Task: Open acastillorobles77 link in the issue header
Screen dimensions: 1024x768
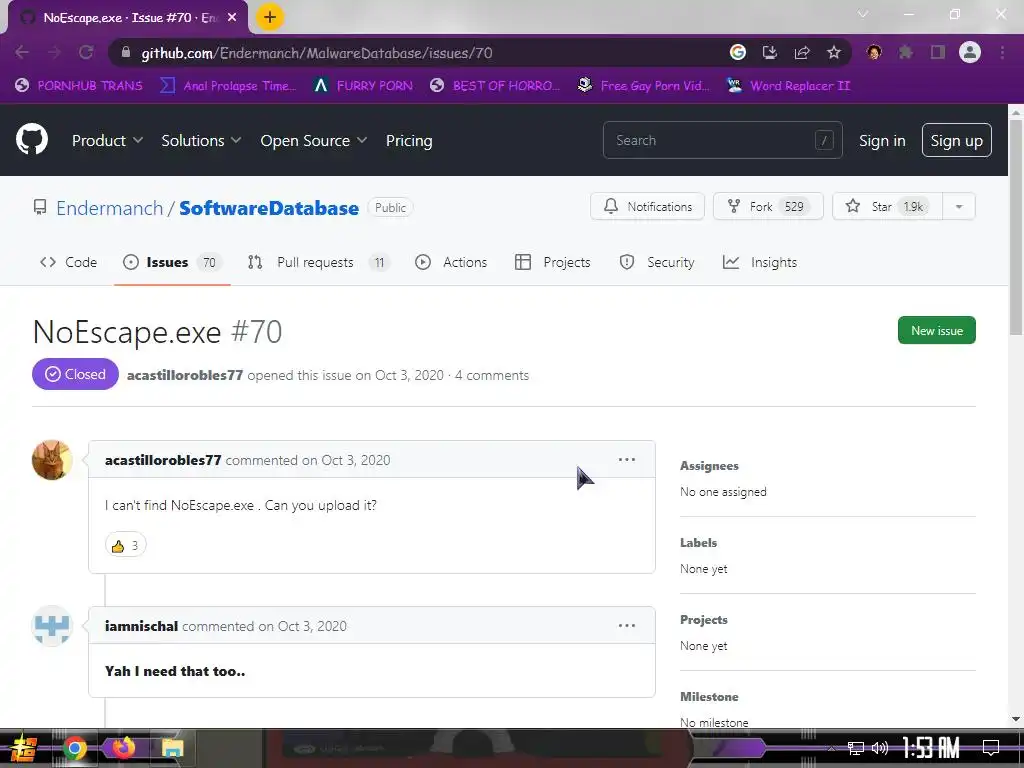Action: [185, 375]
